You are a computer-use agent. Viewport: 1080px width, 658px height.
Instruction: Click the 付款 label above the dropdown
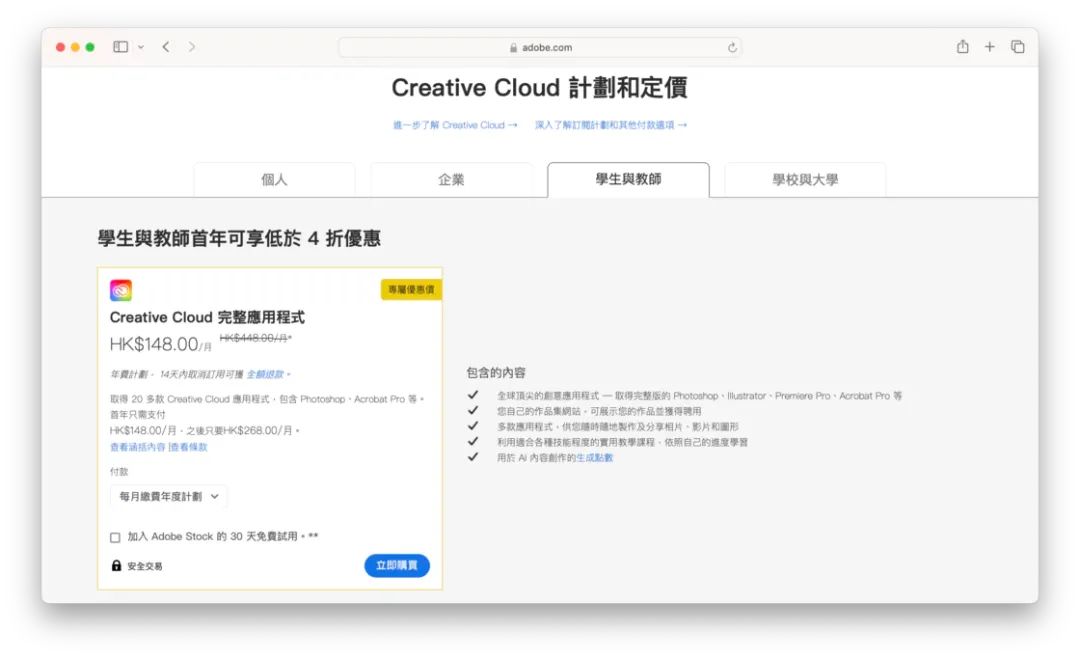point(119,472)
